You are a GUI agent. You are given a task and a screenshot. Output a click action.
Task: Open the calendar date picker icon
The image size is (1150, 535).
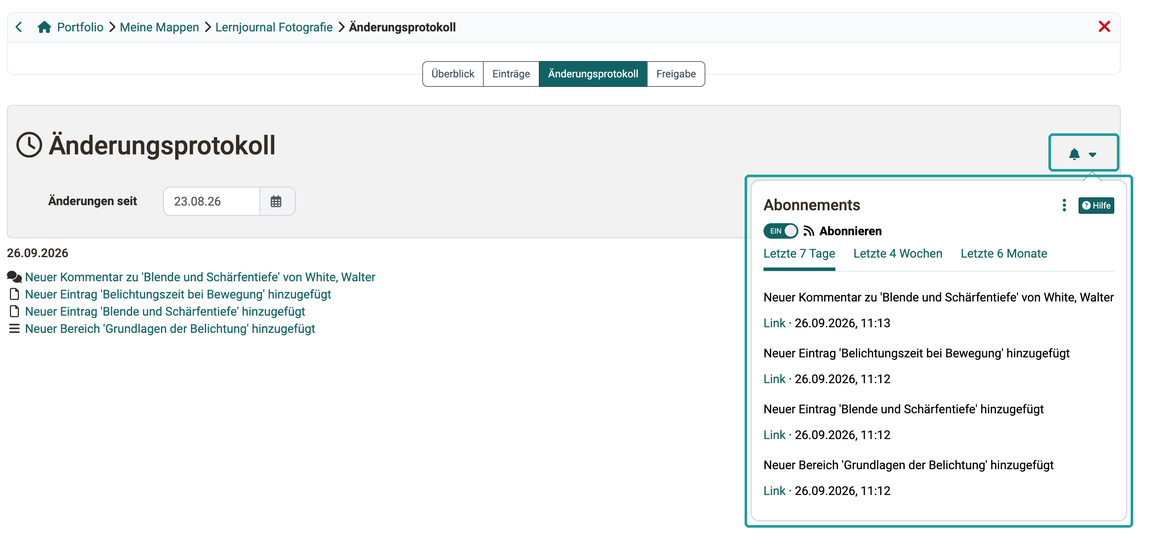point(276,201)
